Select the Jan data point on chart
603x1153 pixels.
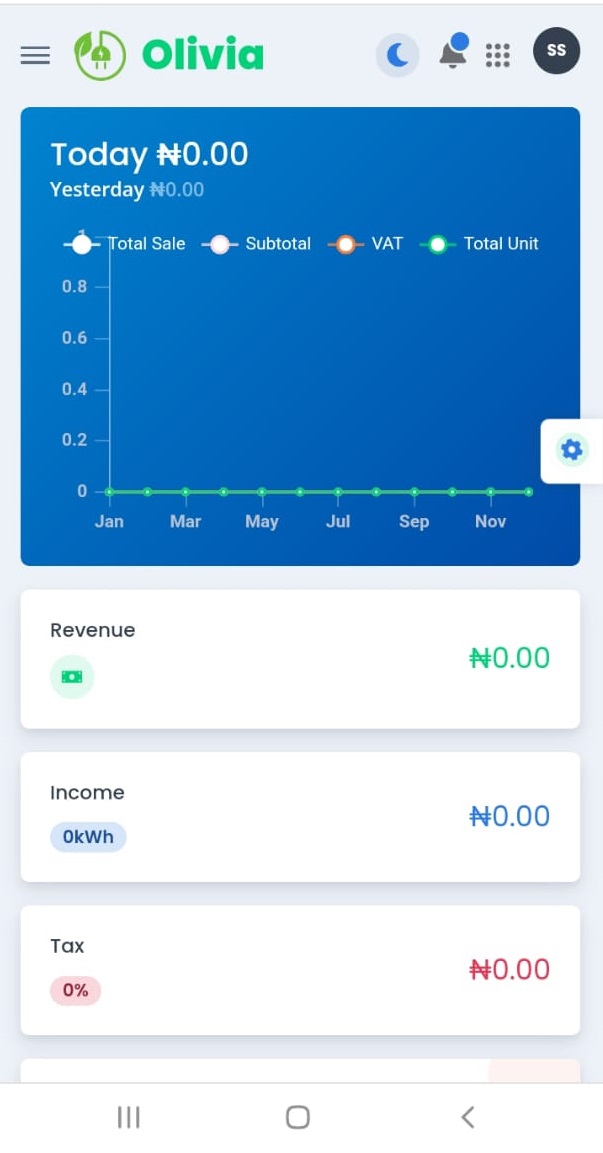(x=110, y=491)
